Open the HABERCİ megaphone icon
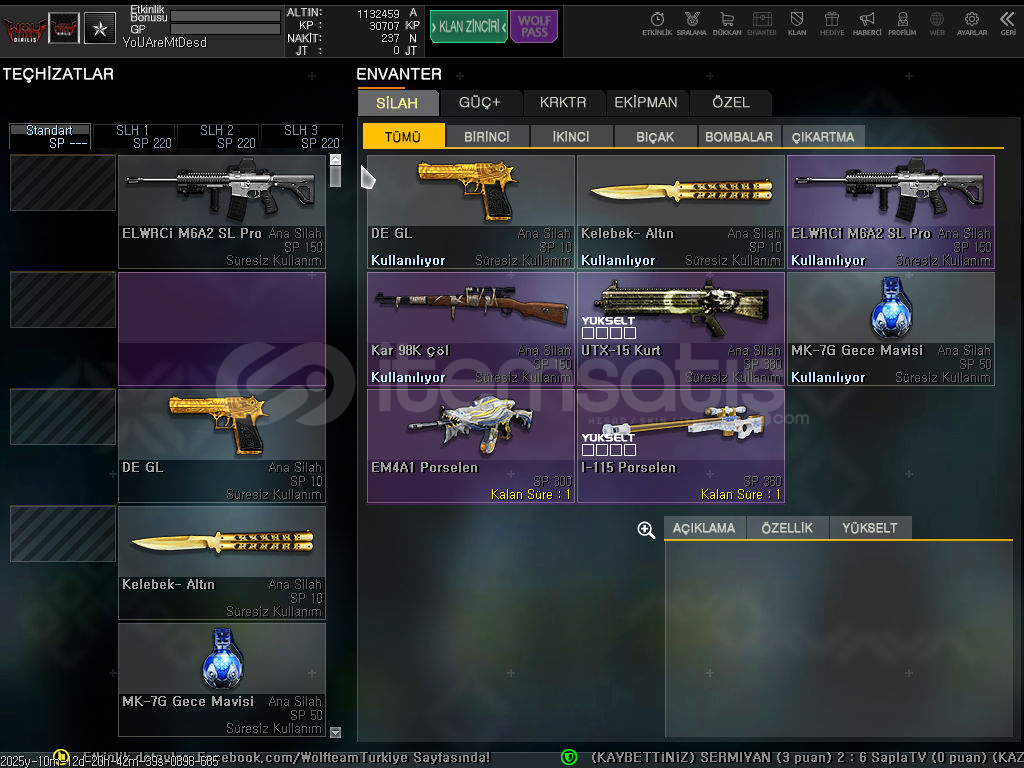The image size is (1024, 768). (867, 24)
